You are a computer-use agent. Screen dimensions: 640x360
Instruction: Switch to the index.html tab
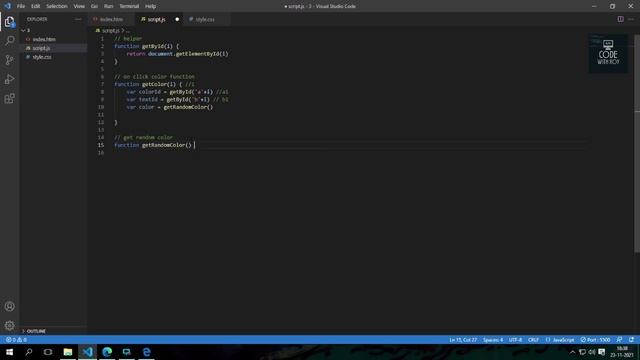[x=111, y=19]
